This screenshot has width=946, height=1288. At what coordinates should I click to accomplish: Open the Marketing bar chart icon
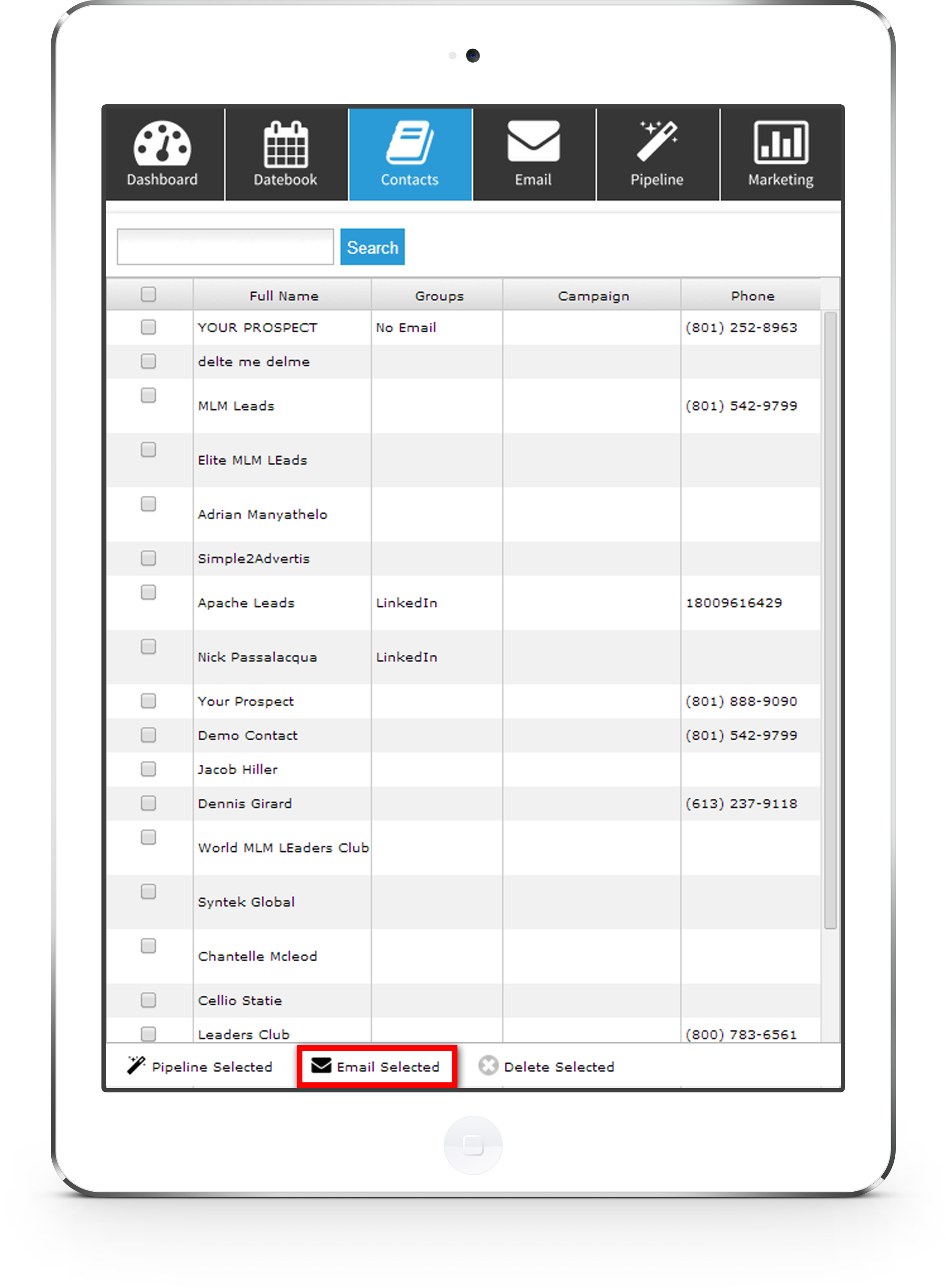(780, 142)
